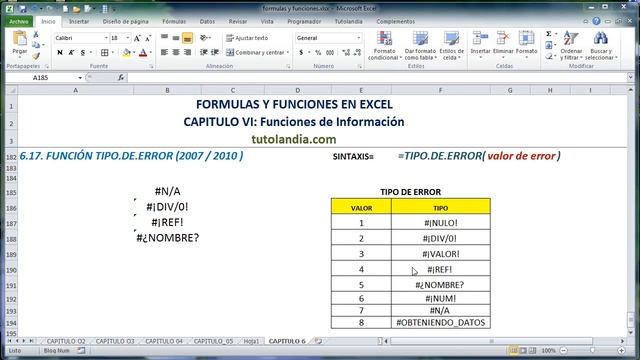Click the cell borders icon
This screenshot has width=640, height=360.
(x=105, y=53)
